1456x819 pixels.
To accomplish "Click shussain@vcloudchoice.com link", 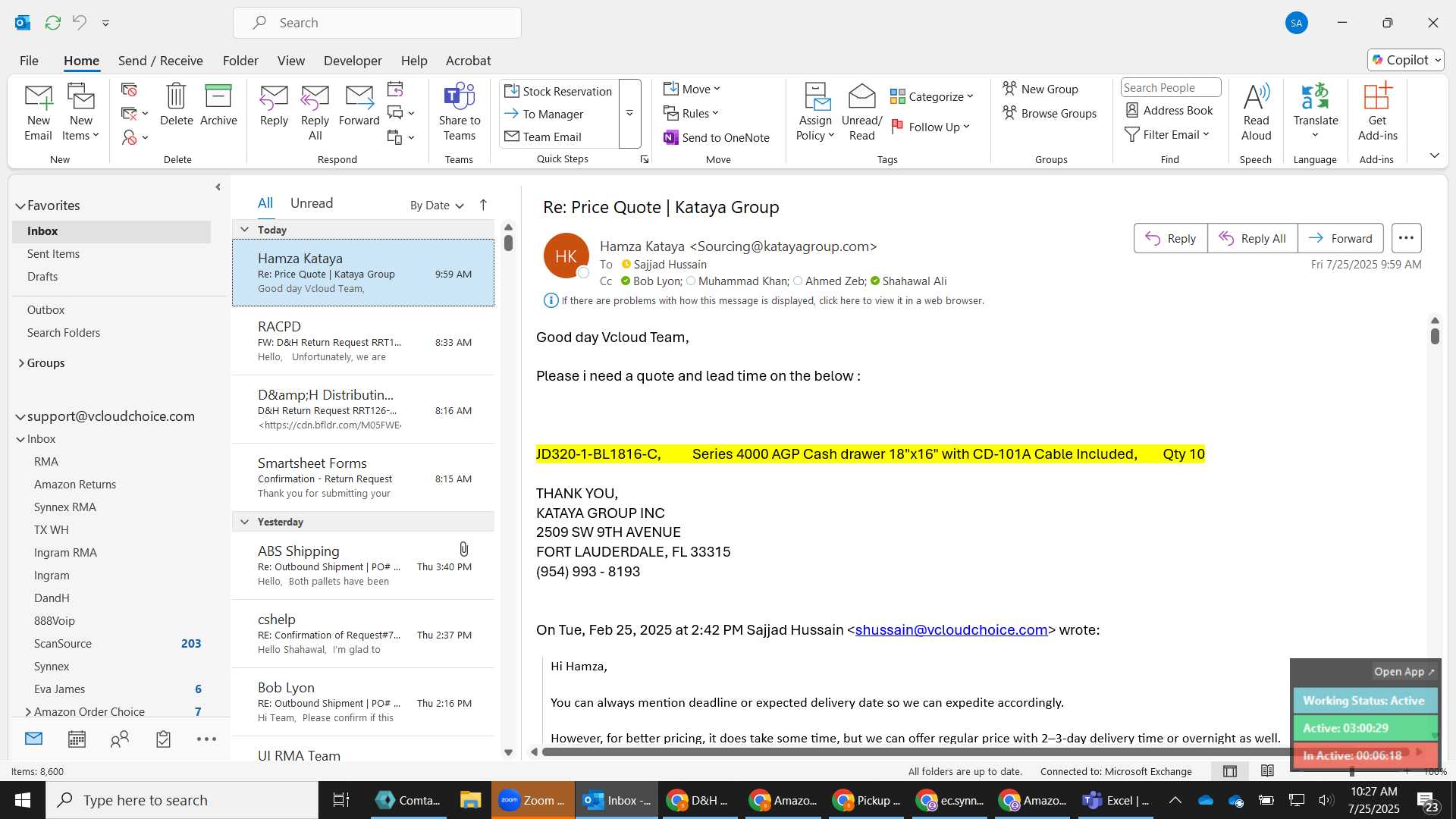I will point(951,629).
